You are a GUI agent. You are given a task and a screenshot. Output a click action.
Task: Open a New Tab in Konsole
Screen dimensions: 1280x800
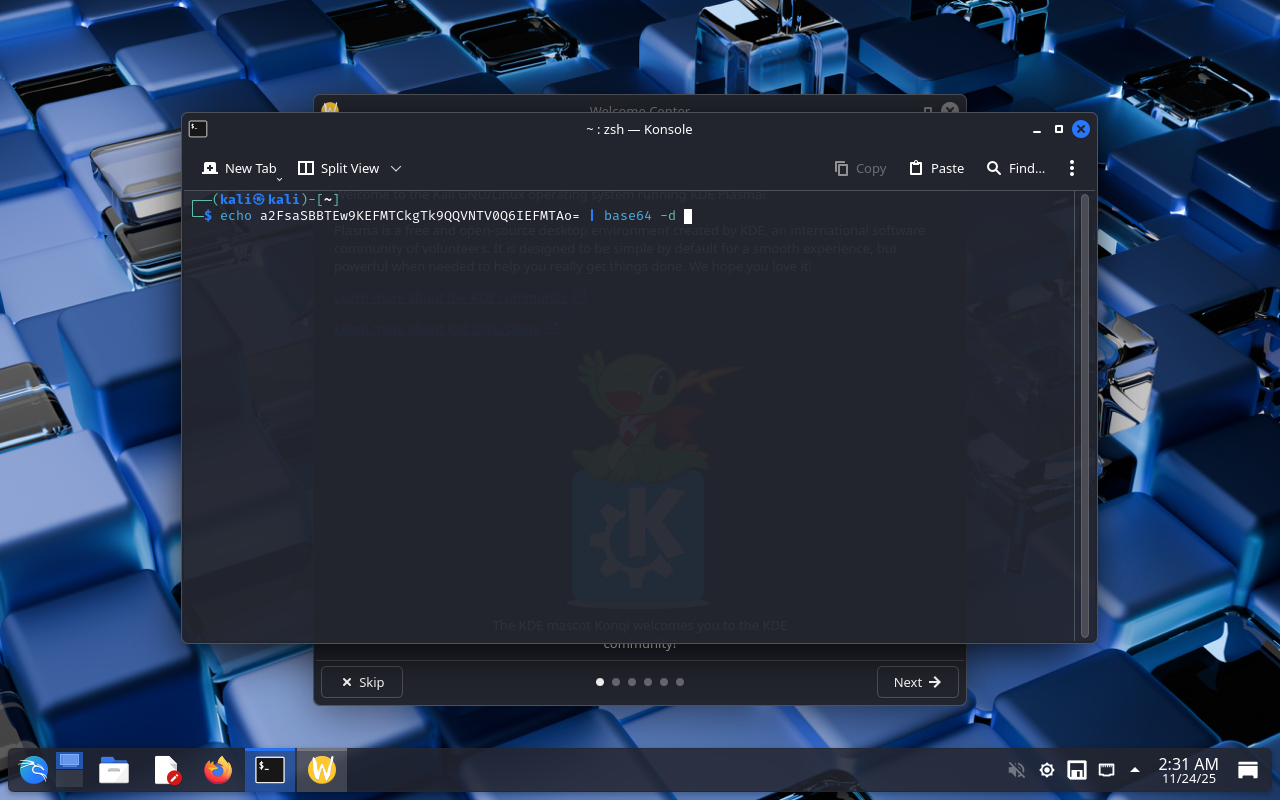tap(239, 168)
